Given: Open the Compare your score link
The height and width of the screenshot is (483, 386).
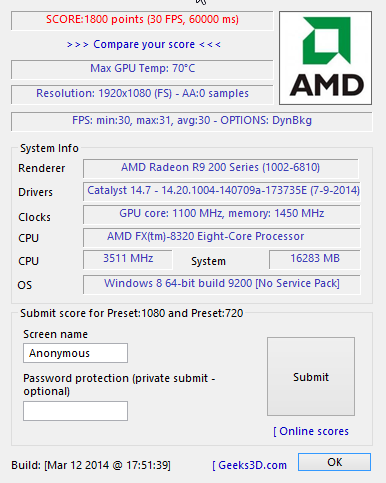Looking at the screenshot, I should point(144,44).
